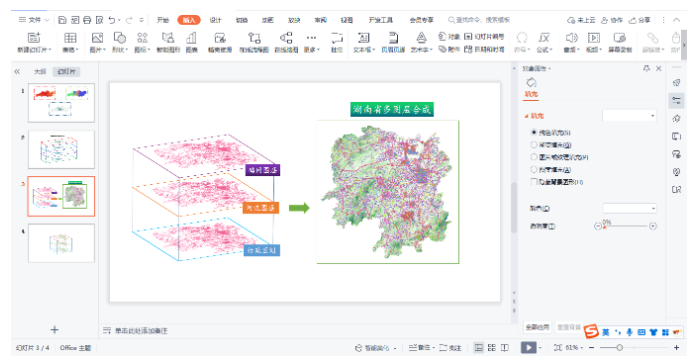The height and width of the screenshot is (364, 693).
Task: Adjust the transparency slider
Action: coord(625,226)
